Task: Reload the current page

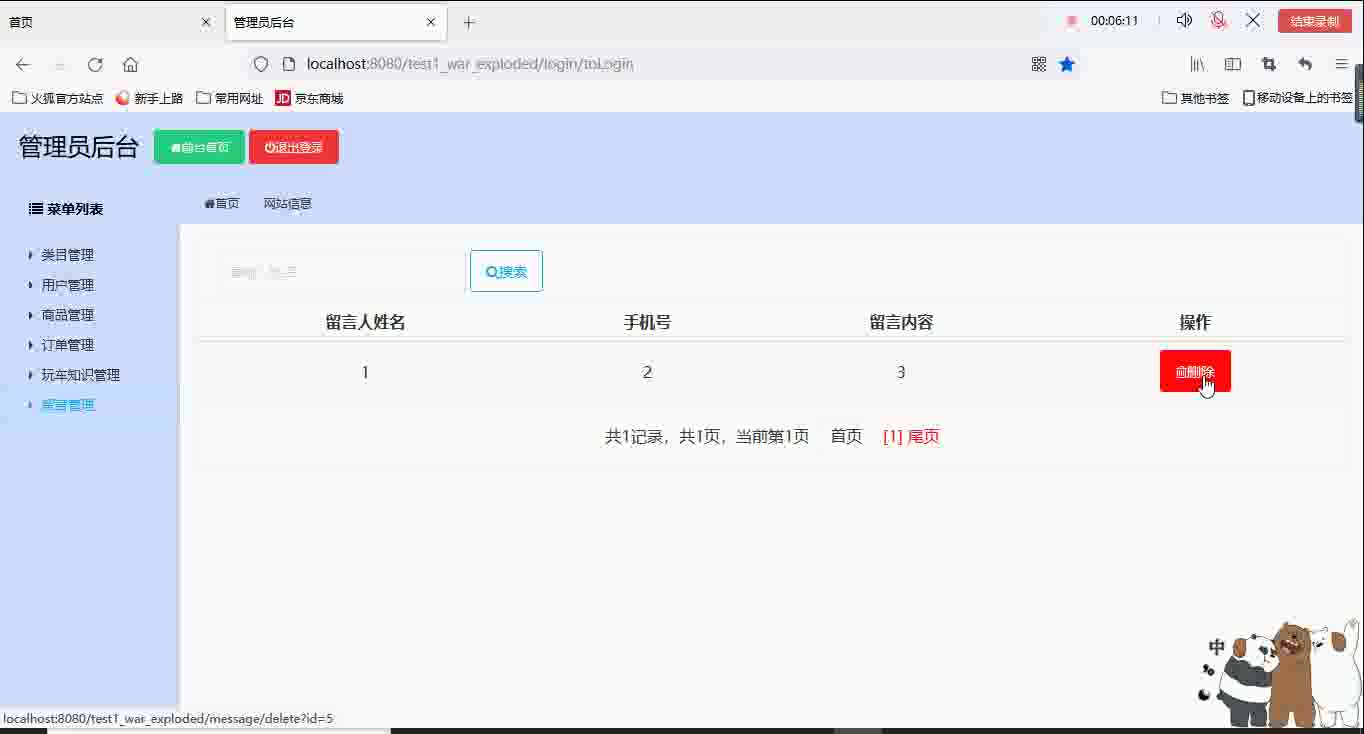Action: click(95, 64)
